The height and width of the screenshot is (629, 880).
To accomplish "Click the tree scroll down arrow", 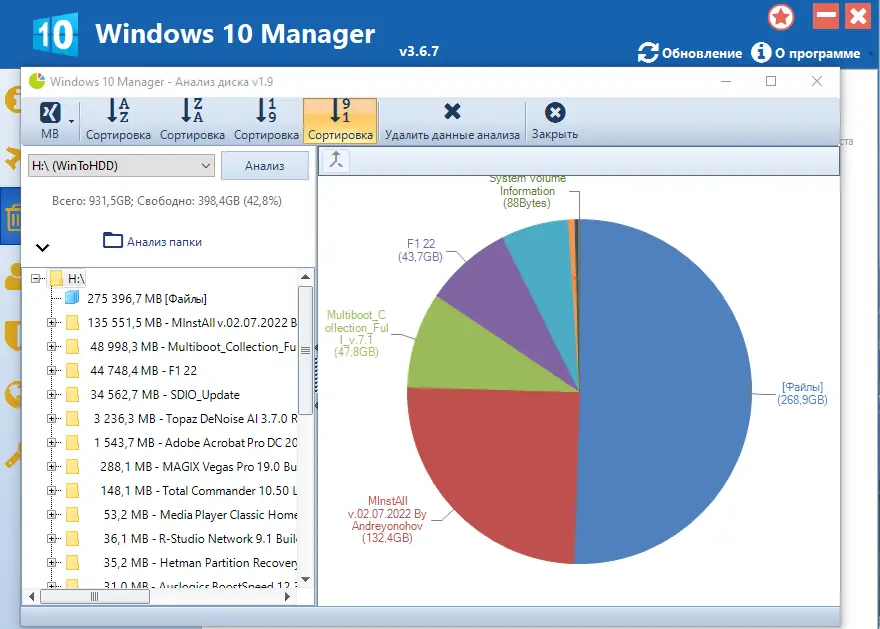I will tap(305, 579).
